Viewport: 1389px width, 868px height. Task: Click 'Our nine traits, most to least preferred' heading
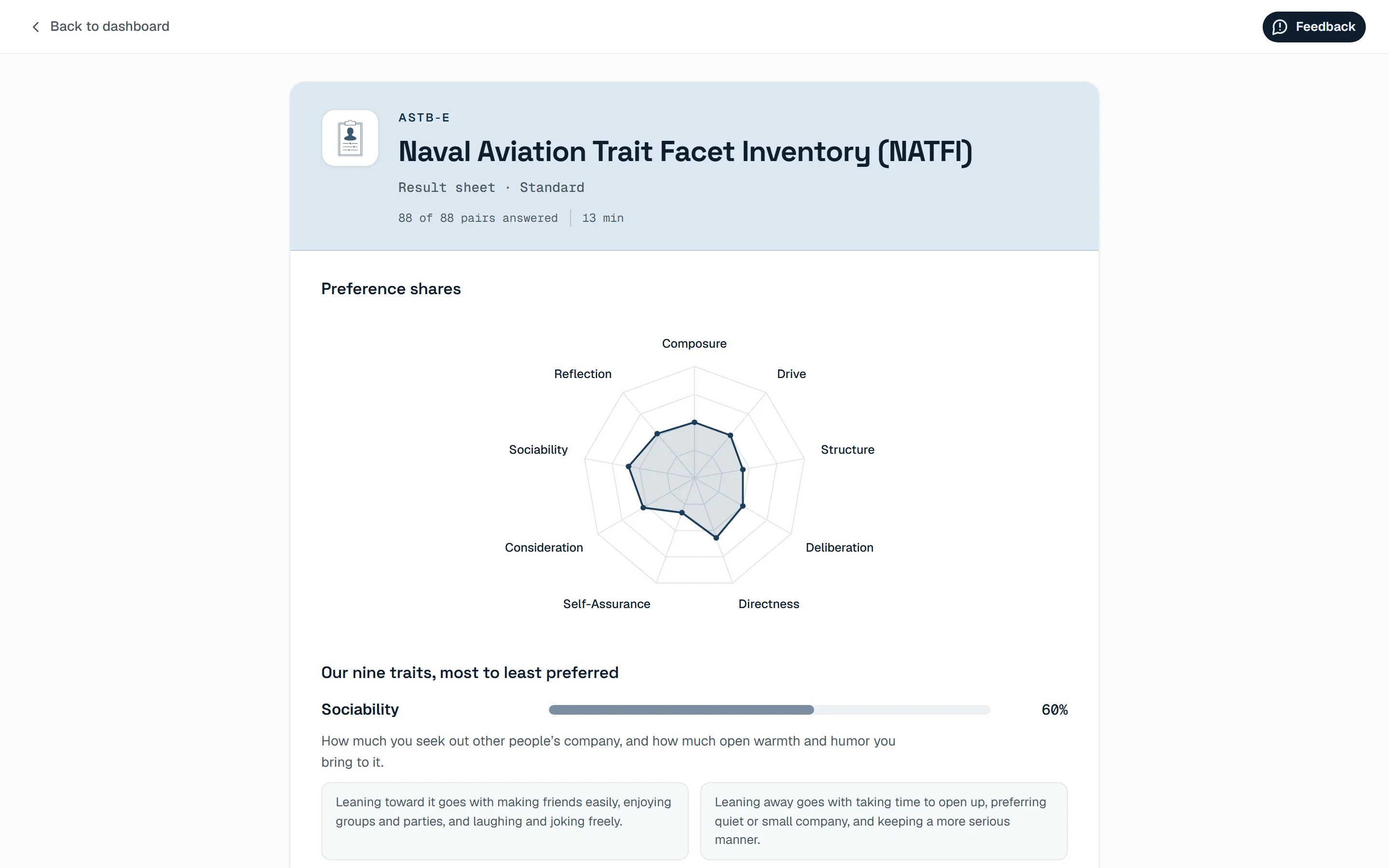pos(469,673)
